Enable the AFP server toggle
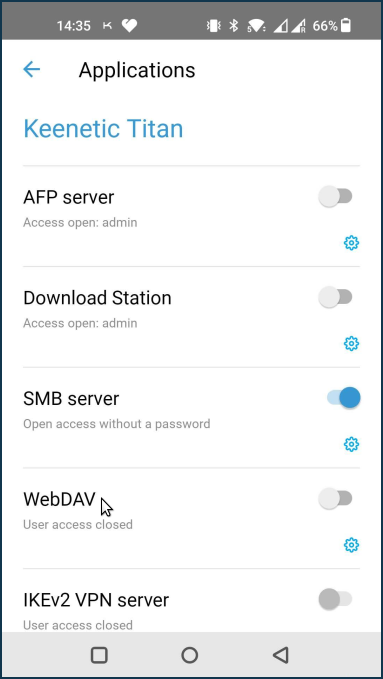Viewport: 383px width, 679px height. pos(335,197)
